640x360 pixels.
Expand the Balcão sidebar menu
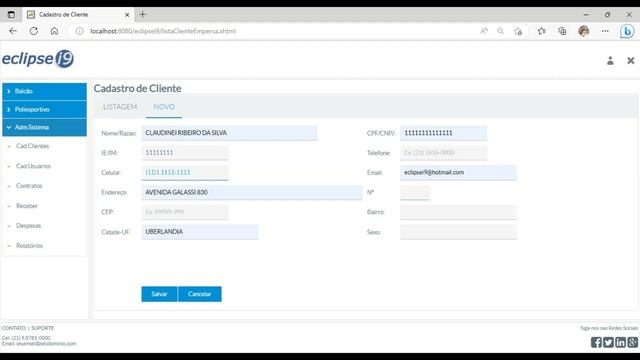tap(44, 91)
